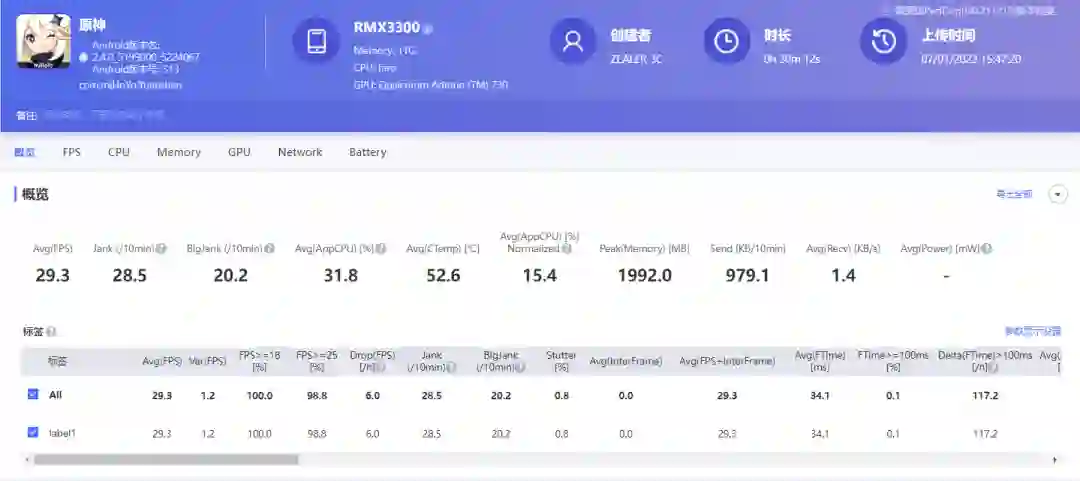Click the horizontal scrollbar thumb under the table
The height and width of the screenshot is (481, 1080).
pyautogui.click(x=166, y=460)
